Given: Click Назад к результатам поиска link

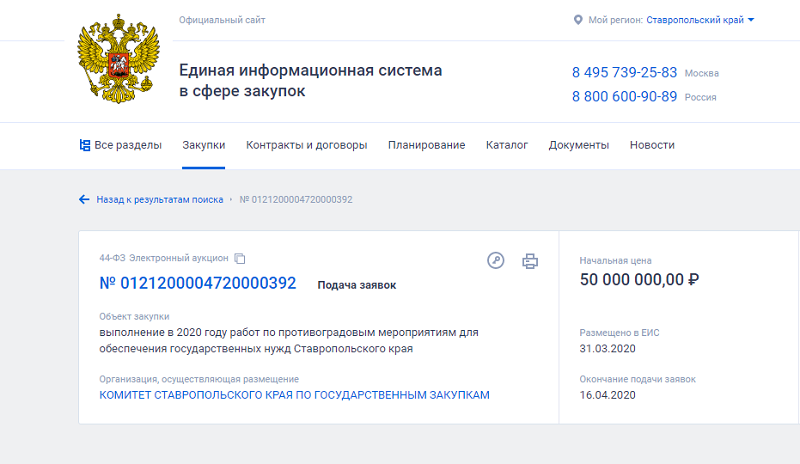Looking at the screenshot, I should click(159, 199).
